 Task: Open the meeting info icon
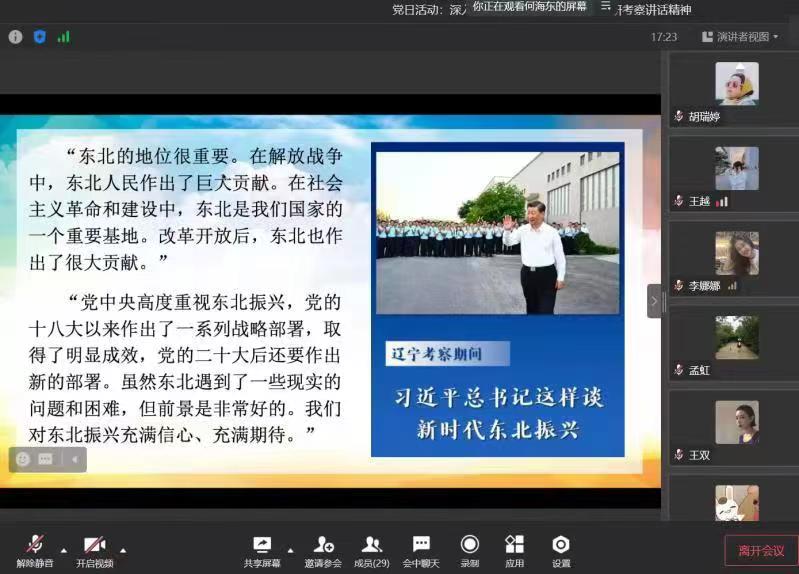click(15, 37)
